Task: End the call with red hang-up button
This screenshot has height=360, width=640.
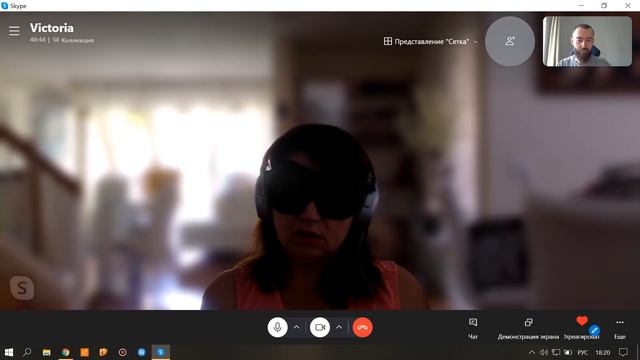Action: [362, 327]
